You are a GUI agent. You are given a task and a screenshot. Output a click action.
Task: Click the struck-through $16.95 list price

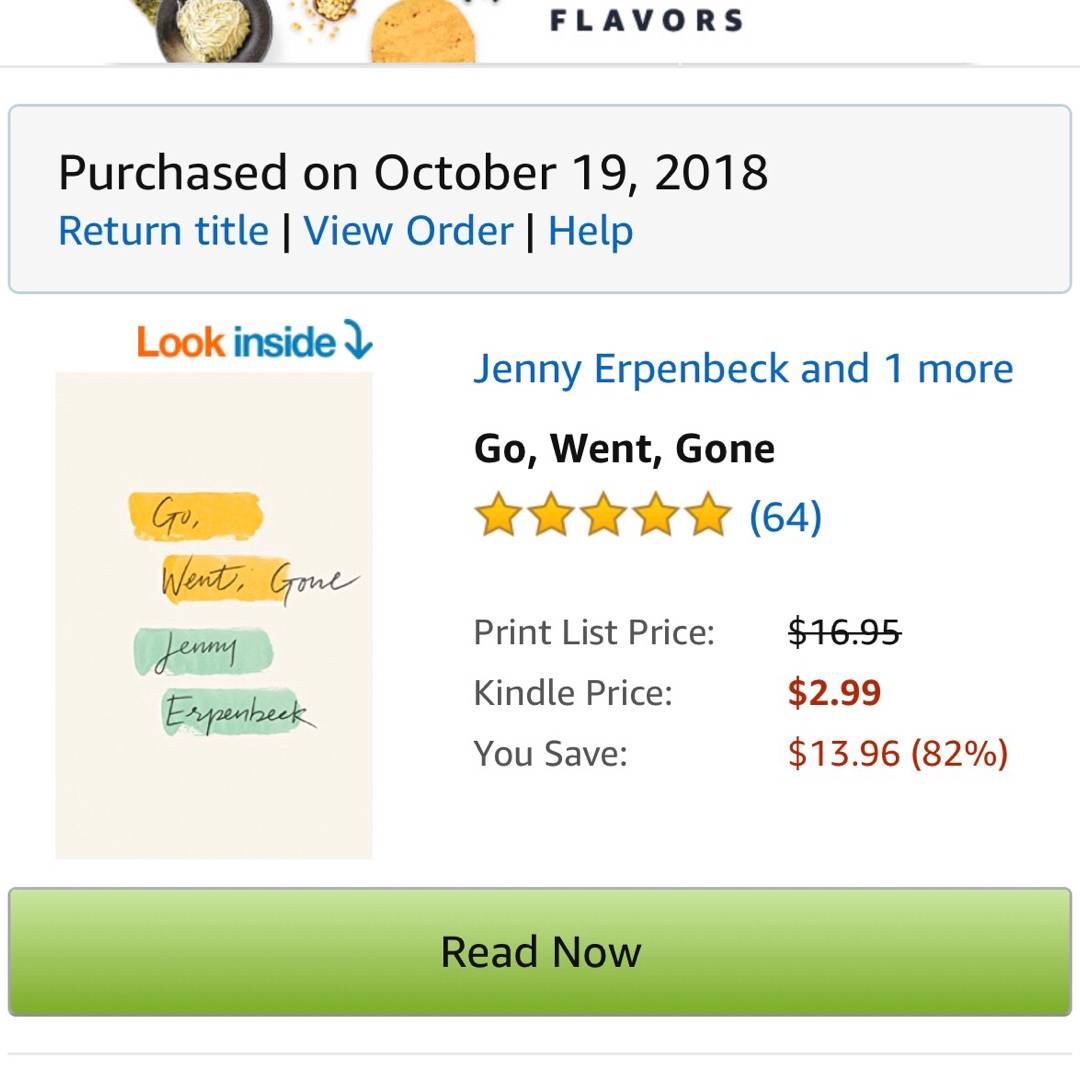(x=844, y=632)
